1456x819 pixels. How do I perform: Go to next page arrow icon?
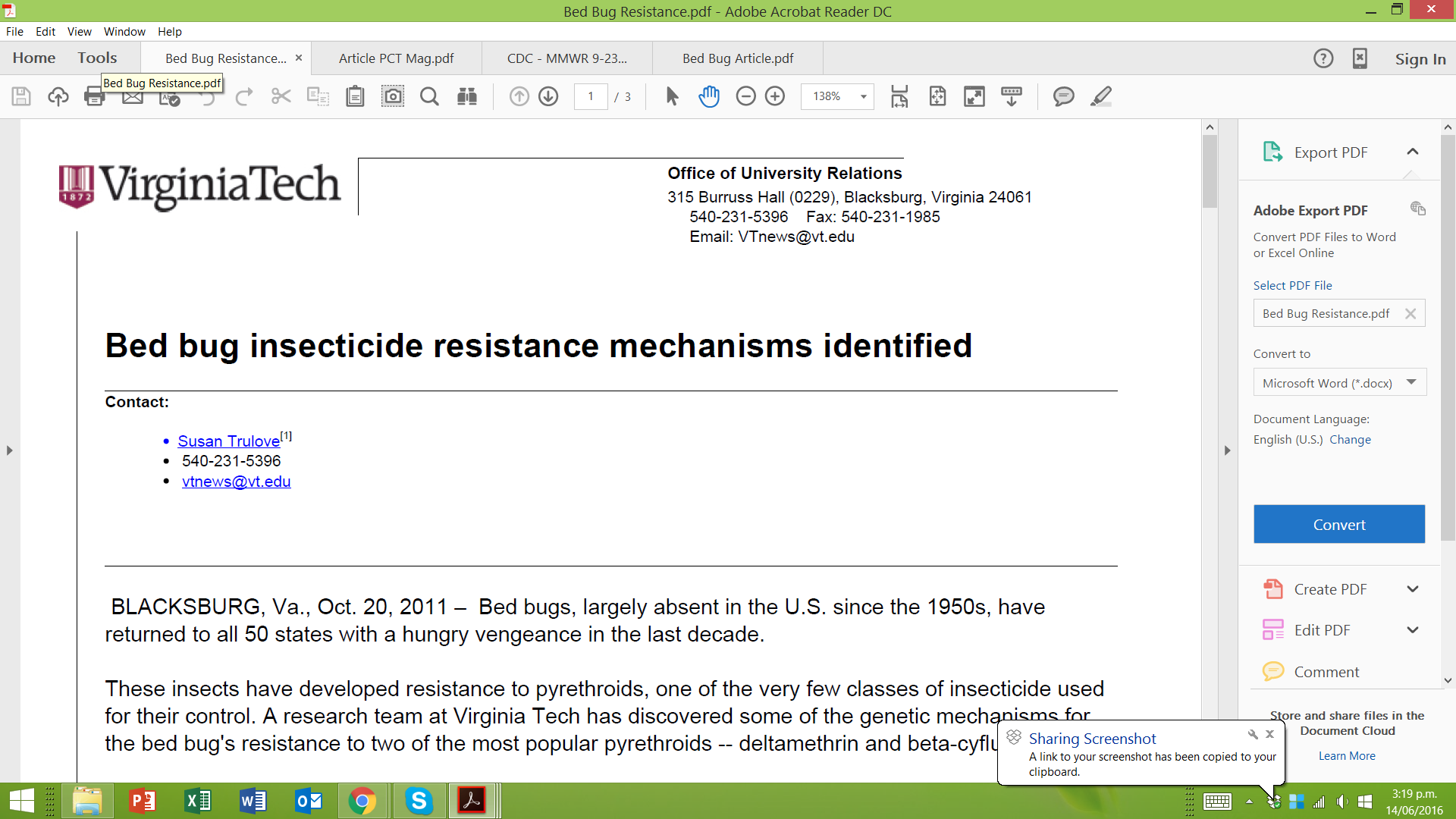[x=548, y=96]
